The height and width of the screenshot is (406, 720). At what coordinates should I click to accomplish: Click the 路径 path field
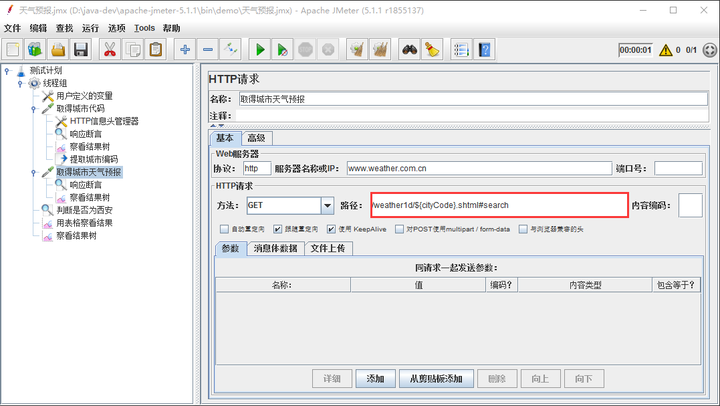click(499, 205)
